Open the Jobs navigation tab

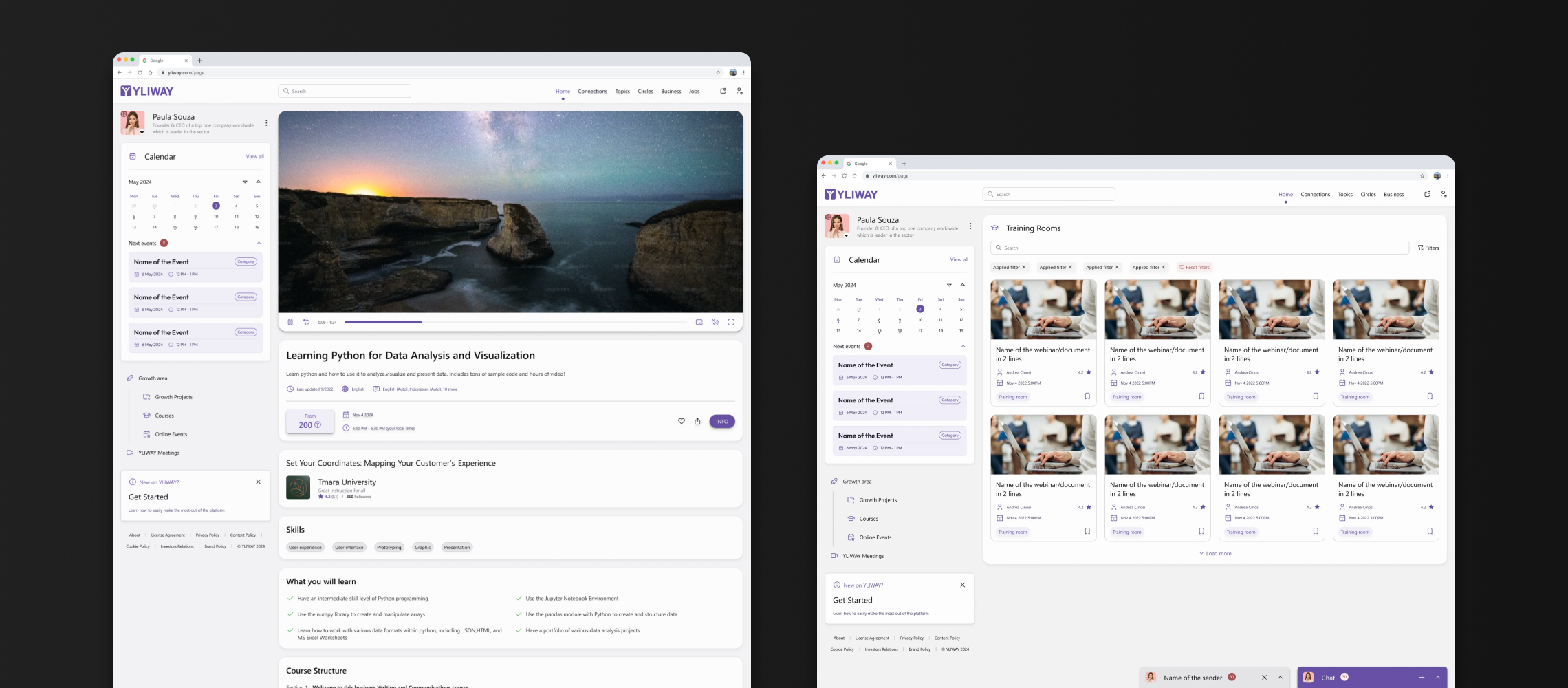tap(694, 92)
